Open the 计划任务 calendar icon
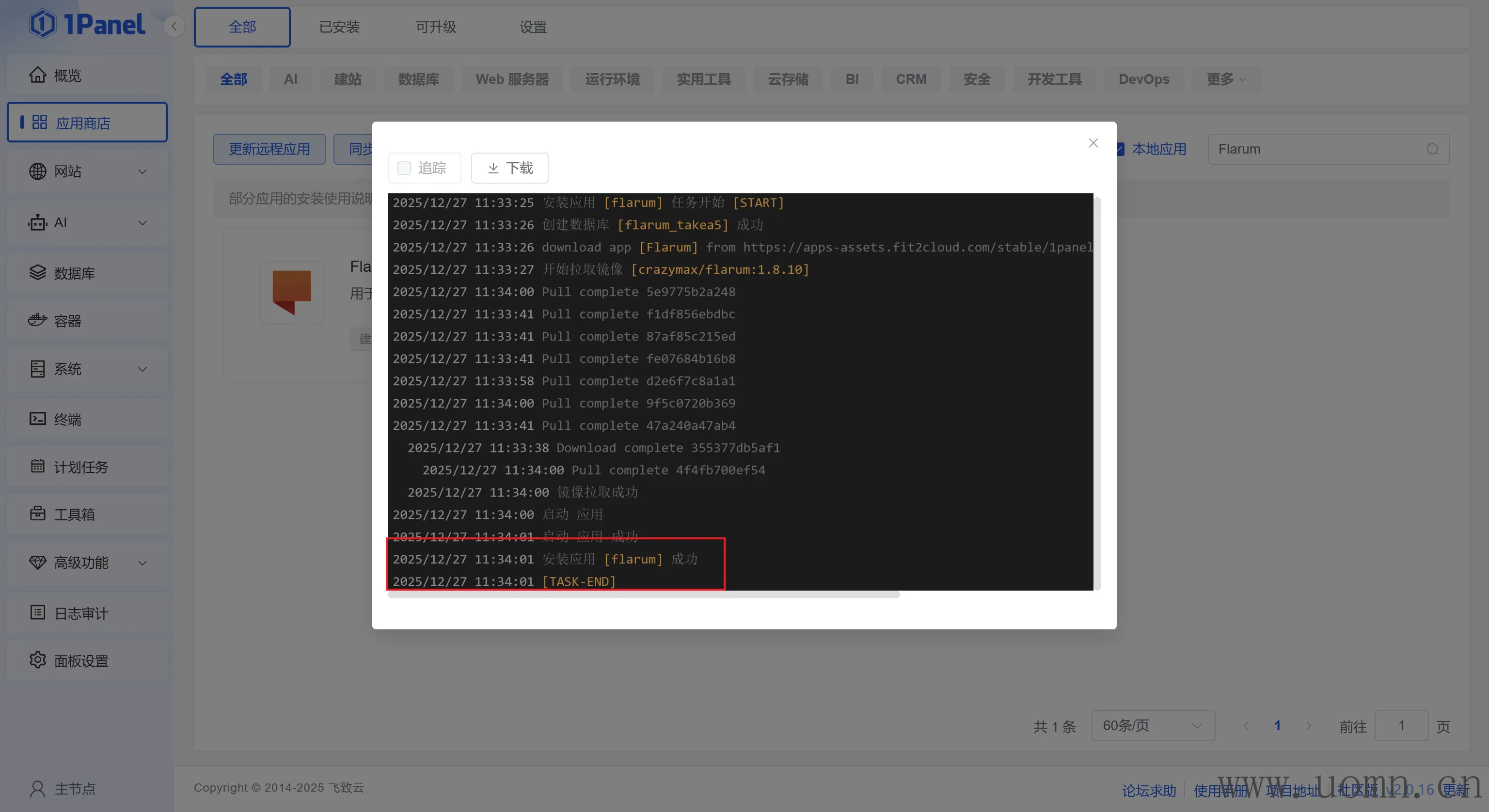 tap(38, 467)
